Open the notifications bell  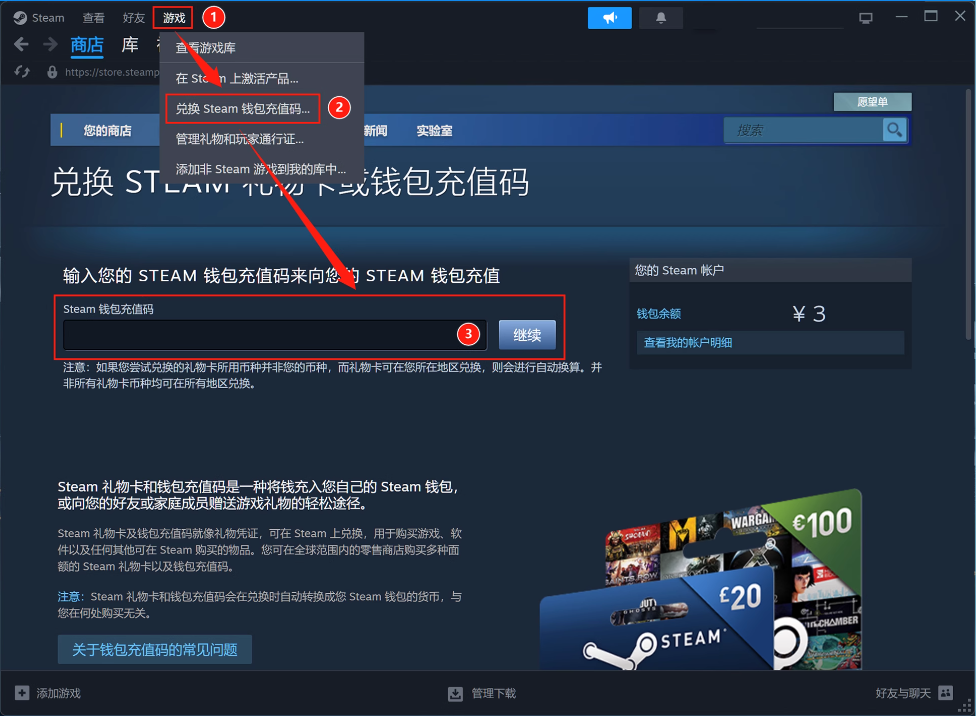(x=660, y=18)
